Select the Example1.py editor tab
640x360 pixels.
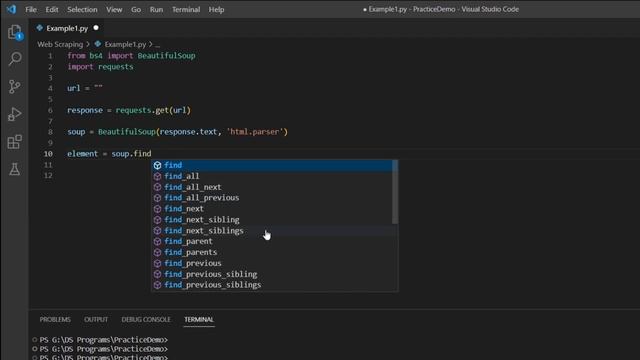pos(67,28)
